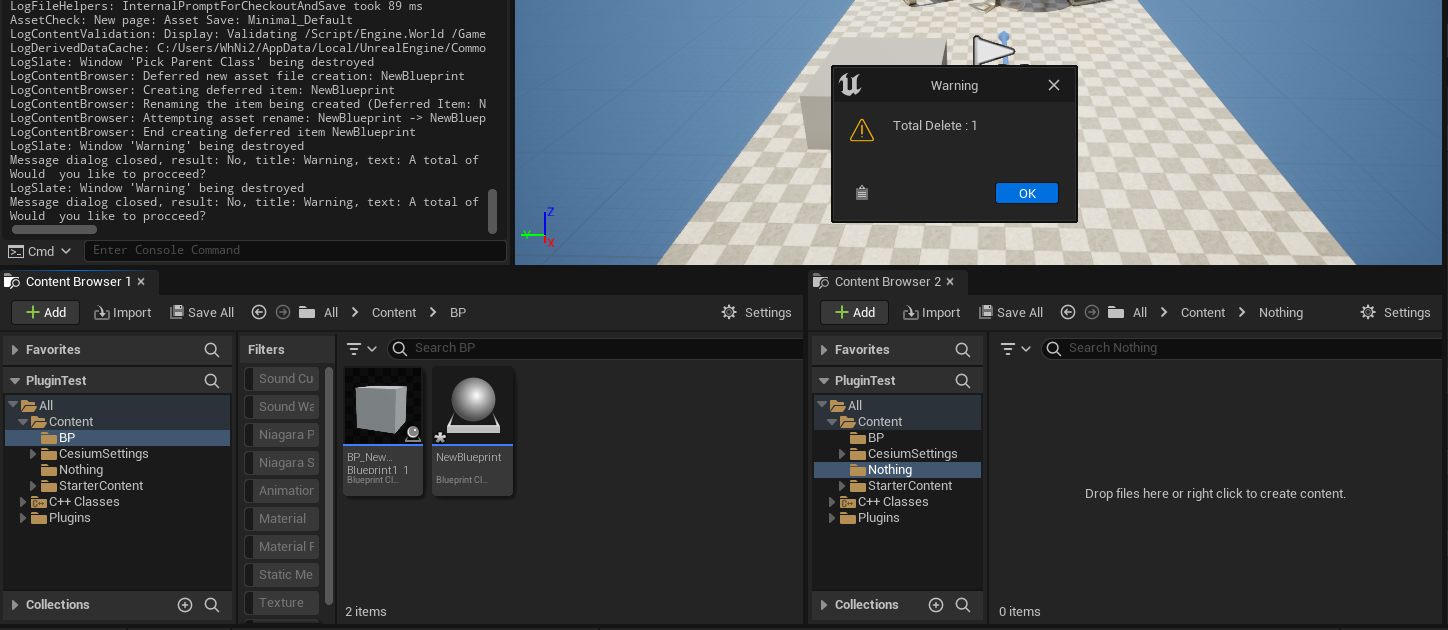Search Favorites in Content Browser 1
This screenshot has height=630, width=1448.
coord(212,350)
